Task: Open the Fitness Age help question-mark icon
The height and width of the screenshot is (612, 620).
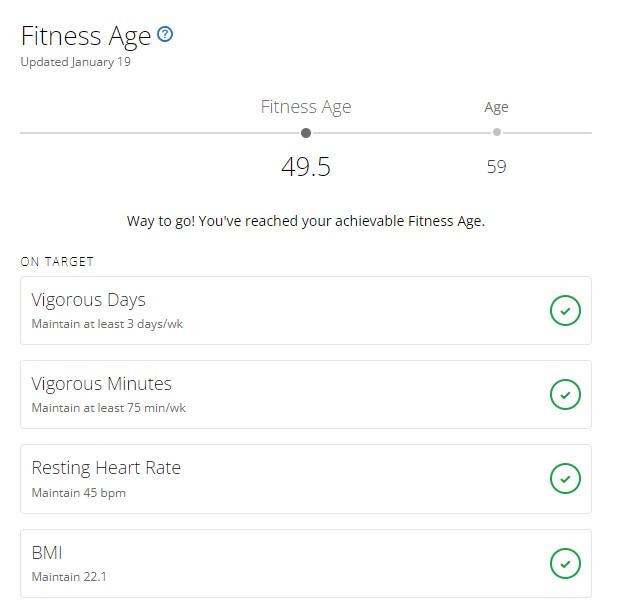Action: [x=165, y=34]
